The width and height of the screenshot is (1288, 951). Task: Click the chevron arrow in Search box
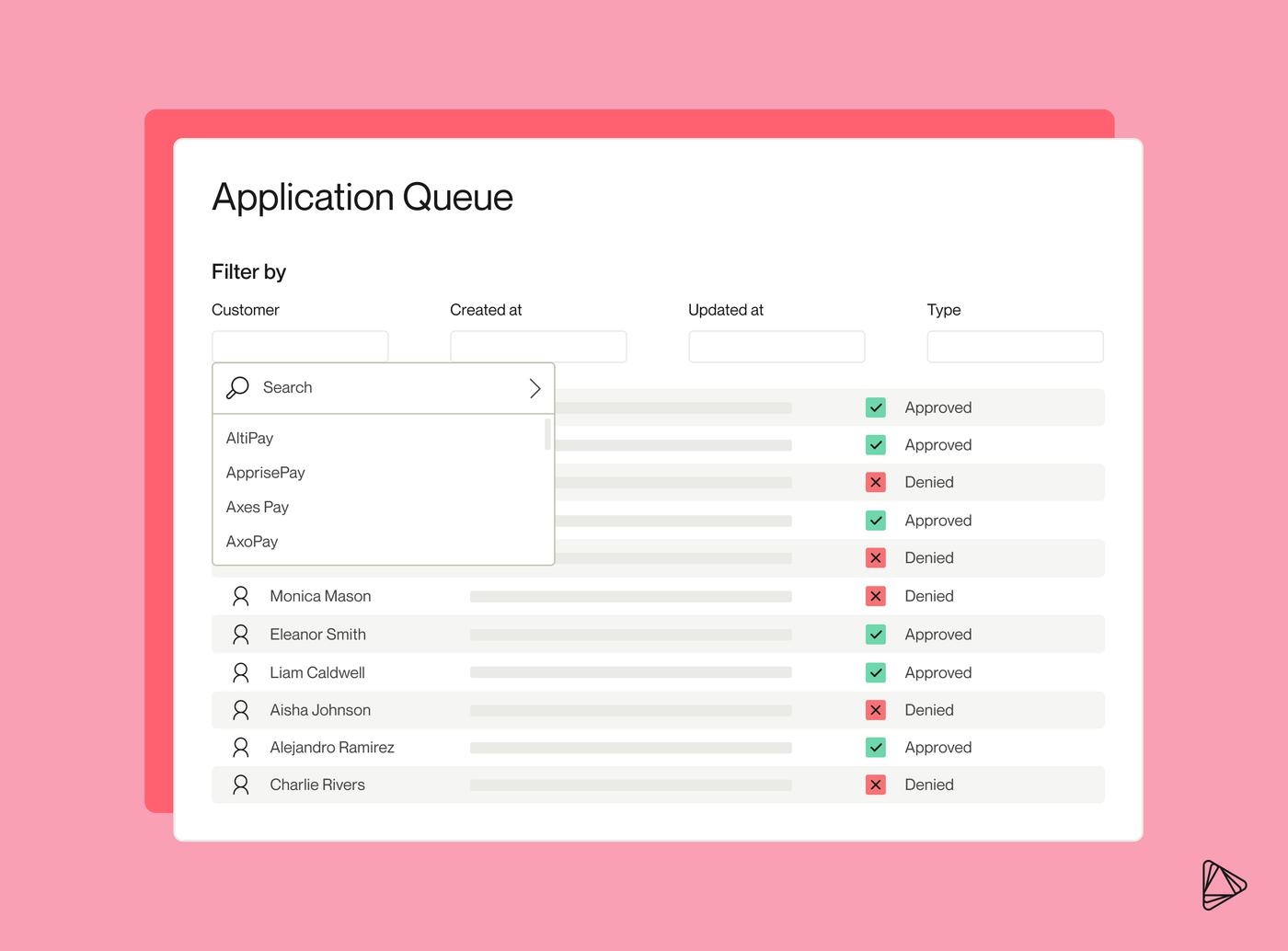[535, 388]
